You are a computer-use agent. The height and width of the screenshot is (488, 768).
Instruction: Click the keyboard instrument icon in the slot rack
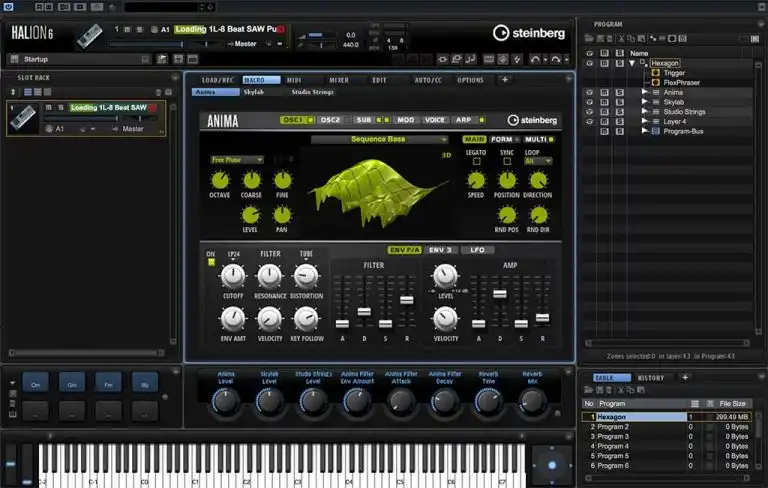pos(23,118)
